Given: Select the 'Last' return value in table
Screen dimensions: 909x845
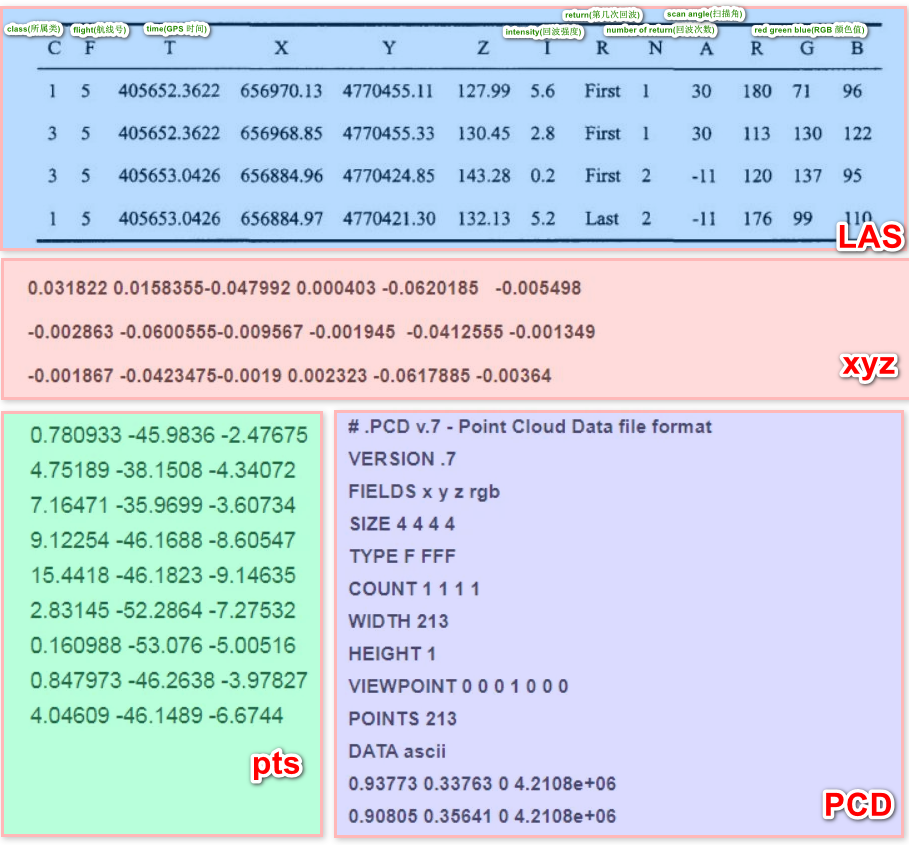Looking at the screenshot, I should point(602,218).
